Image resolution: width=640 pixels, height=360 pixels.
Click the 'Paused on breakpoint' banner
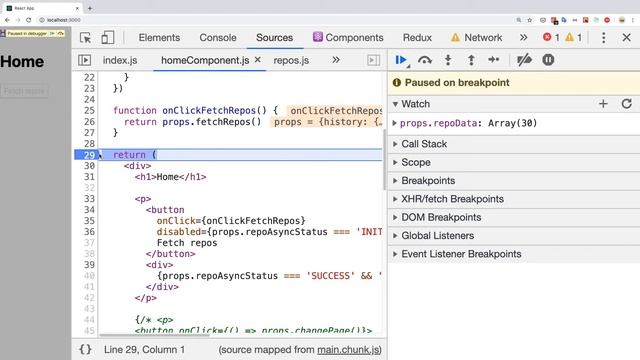514,83
